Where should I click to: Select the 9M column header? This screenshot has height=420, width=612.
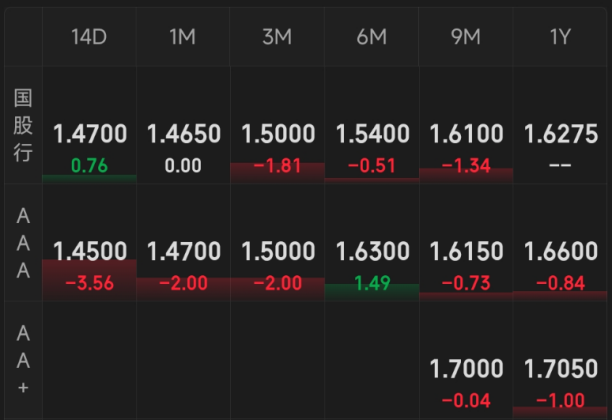(x=466, y=37)
